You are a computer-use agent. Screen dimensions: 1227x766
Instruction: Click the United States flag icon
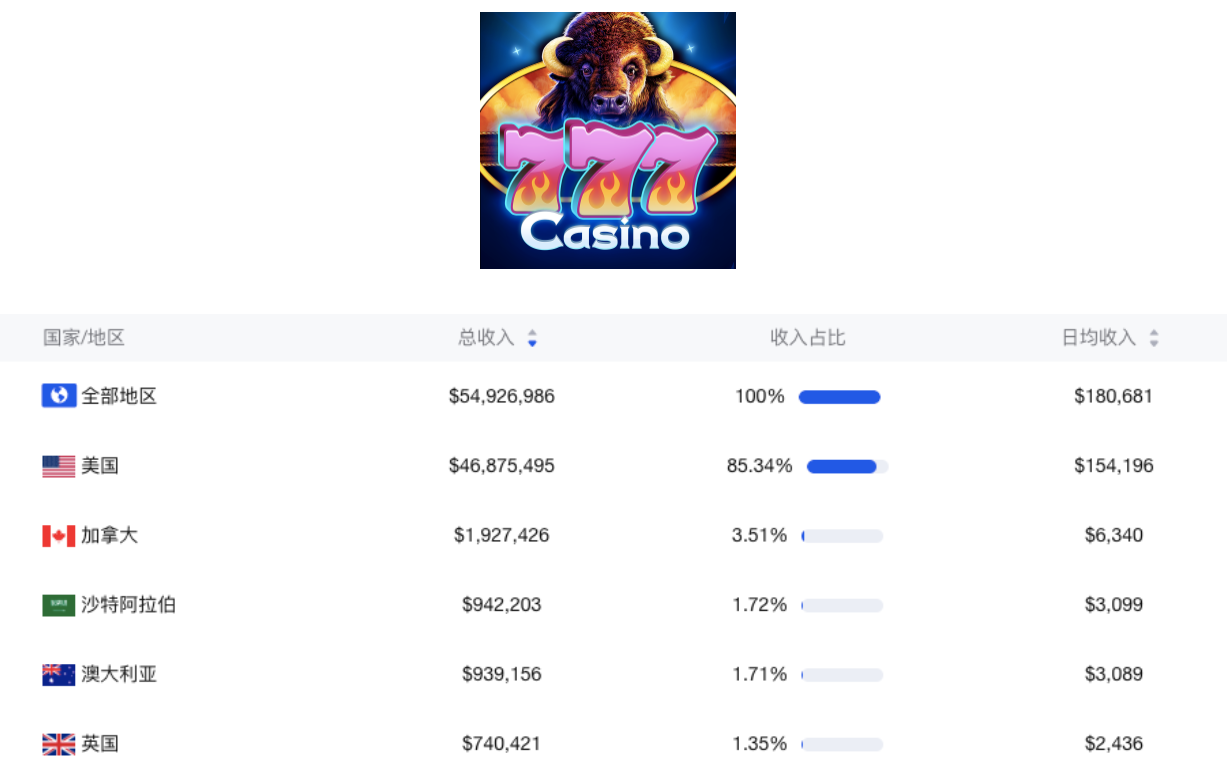[59, 466]
